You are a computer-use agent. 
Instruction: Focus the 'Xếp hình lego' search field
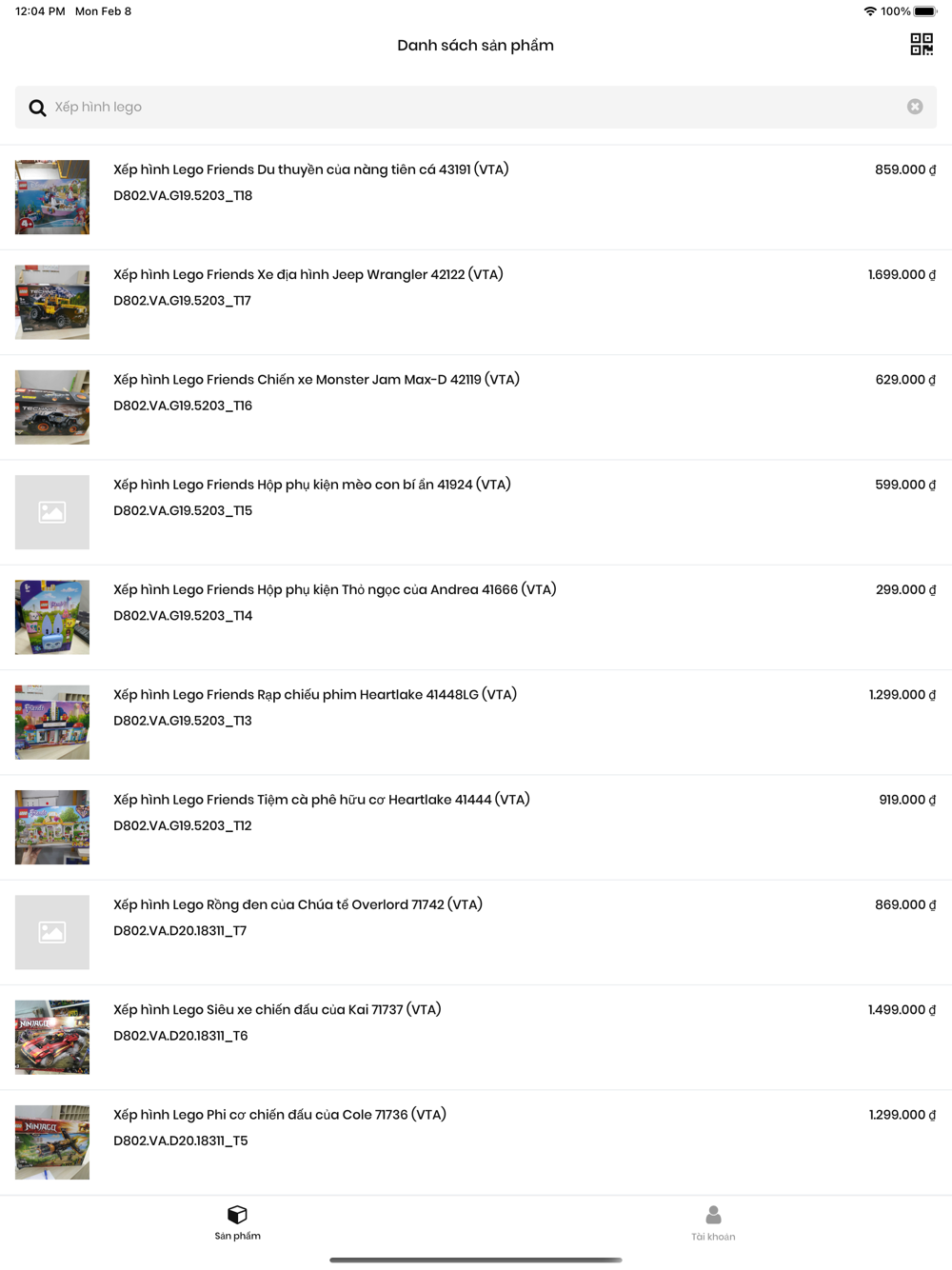476,107
